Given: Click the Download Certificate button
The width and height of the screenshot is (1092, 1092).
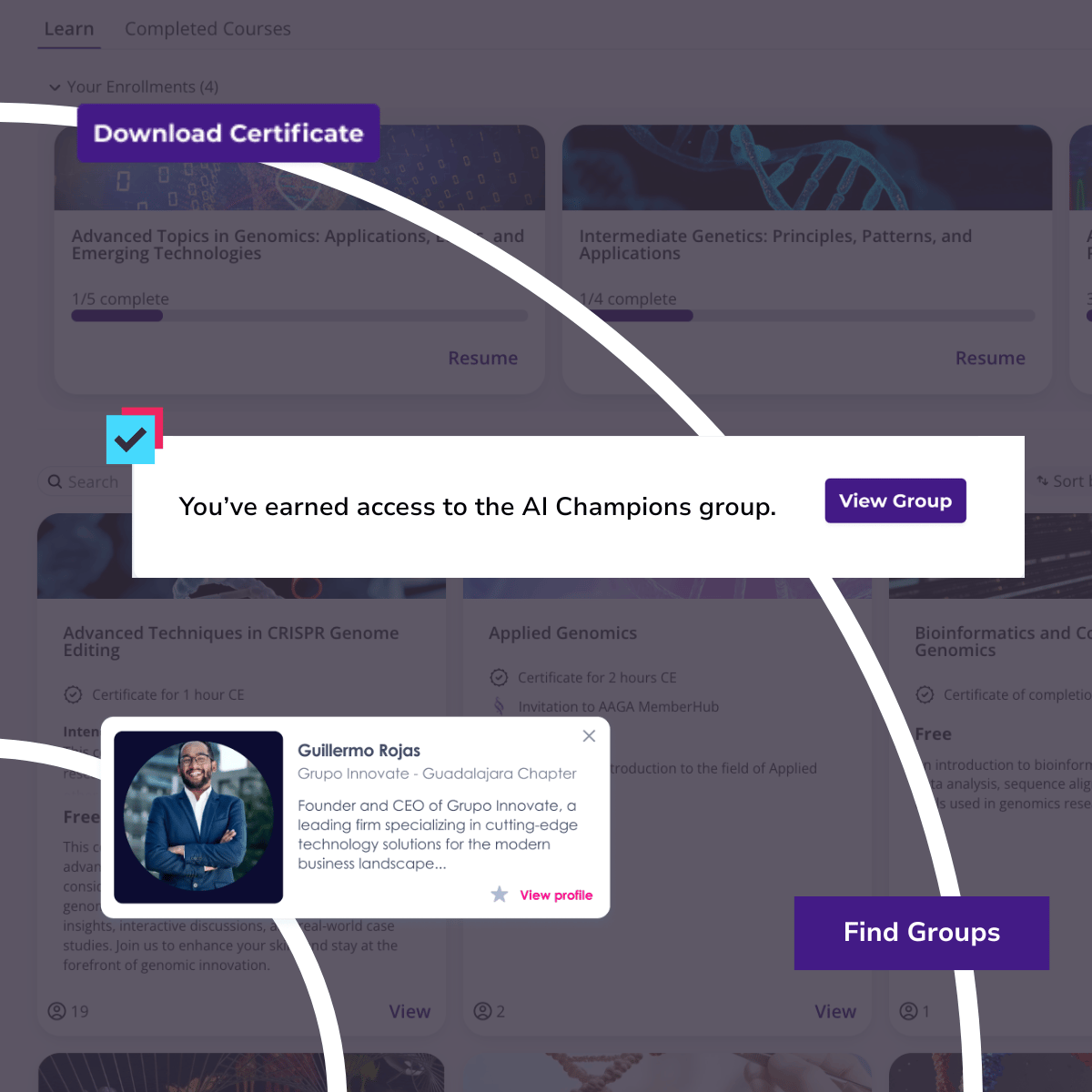Looking at the screenshot, I should (x=227, y=133).
